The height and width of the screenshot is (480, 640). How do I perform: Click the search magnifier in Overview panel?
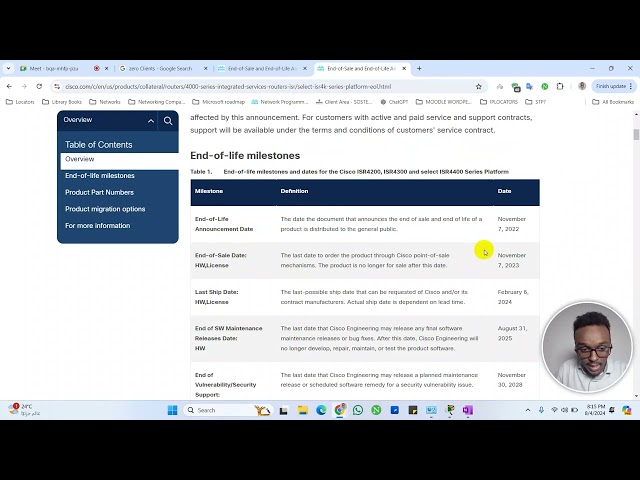(x=168, y=121)
